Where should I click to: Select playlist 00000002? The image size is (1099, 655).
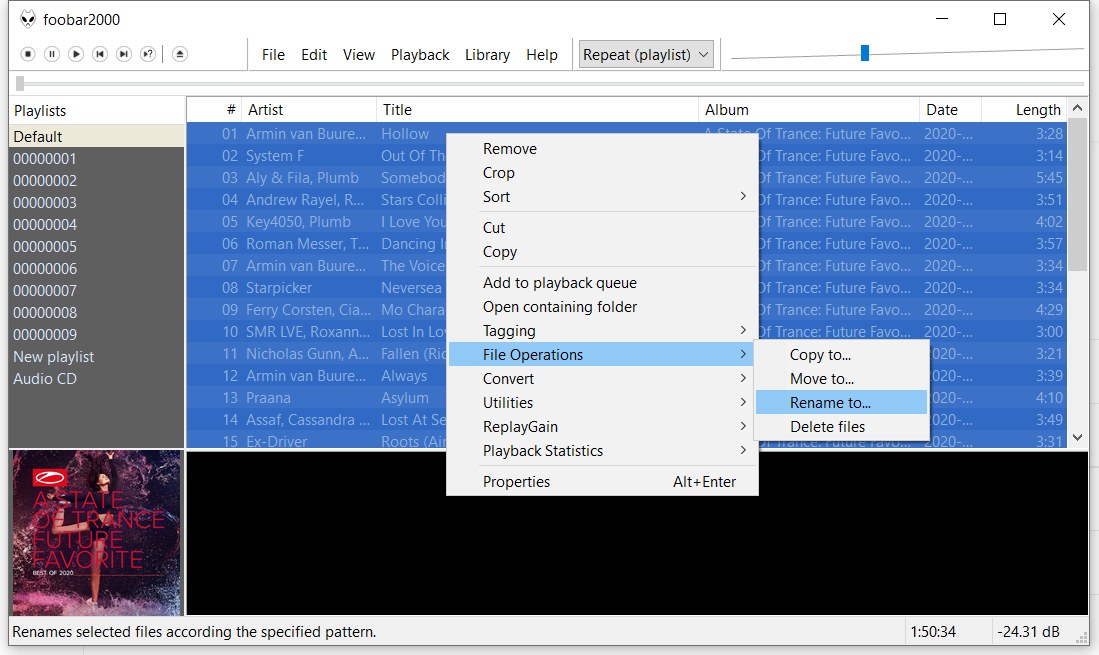pos(96,180)
